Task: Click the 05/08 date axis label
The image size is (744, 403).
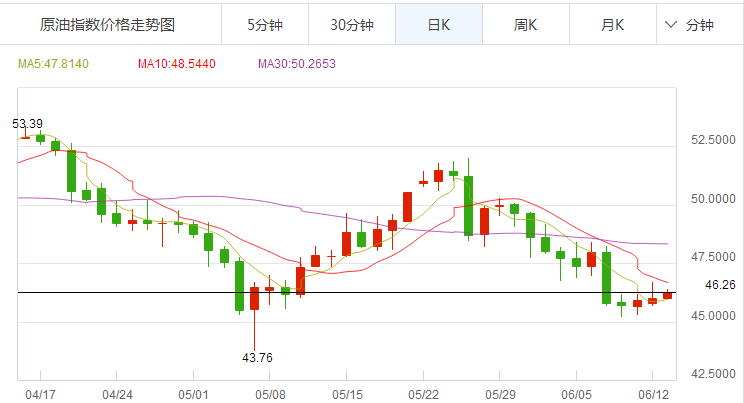Action: [270, 394]
